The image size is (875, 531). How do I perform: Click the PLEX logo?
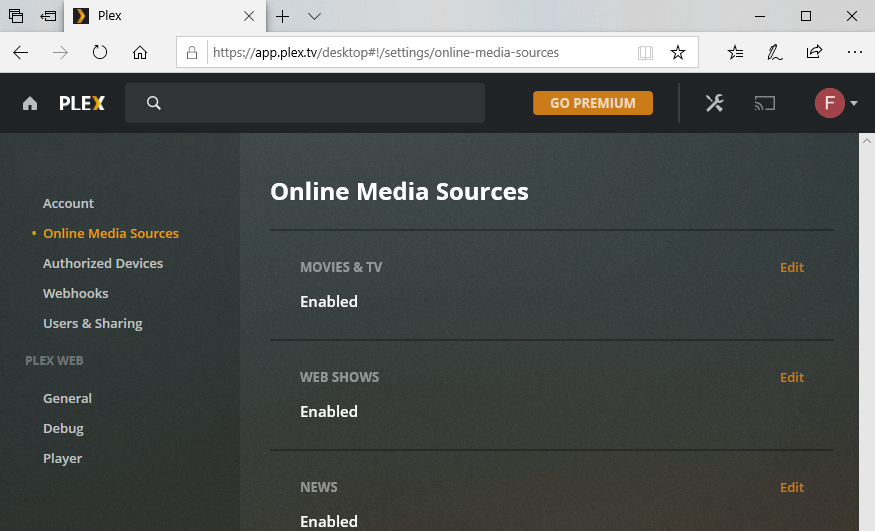[81, 103]
